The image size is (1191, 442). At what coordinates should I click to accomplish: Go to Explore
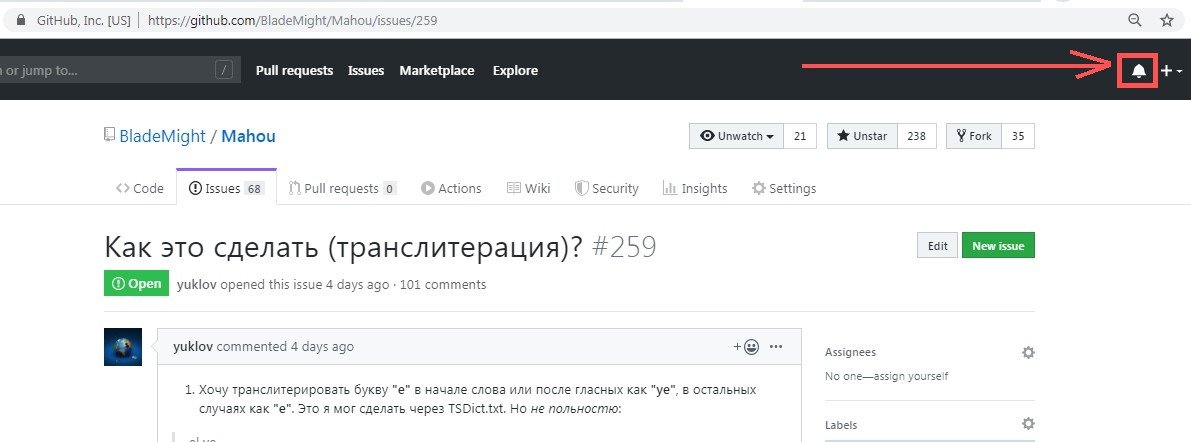coord(515,71)
